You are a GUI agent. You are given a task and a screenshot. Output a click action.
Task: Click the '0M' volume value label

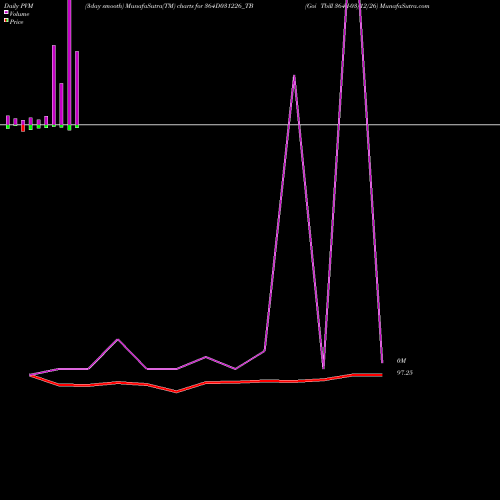401,361
